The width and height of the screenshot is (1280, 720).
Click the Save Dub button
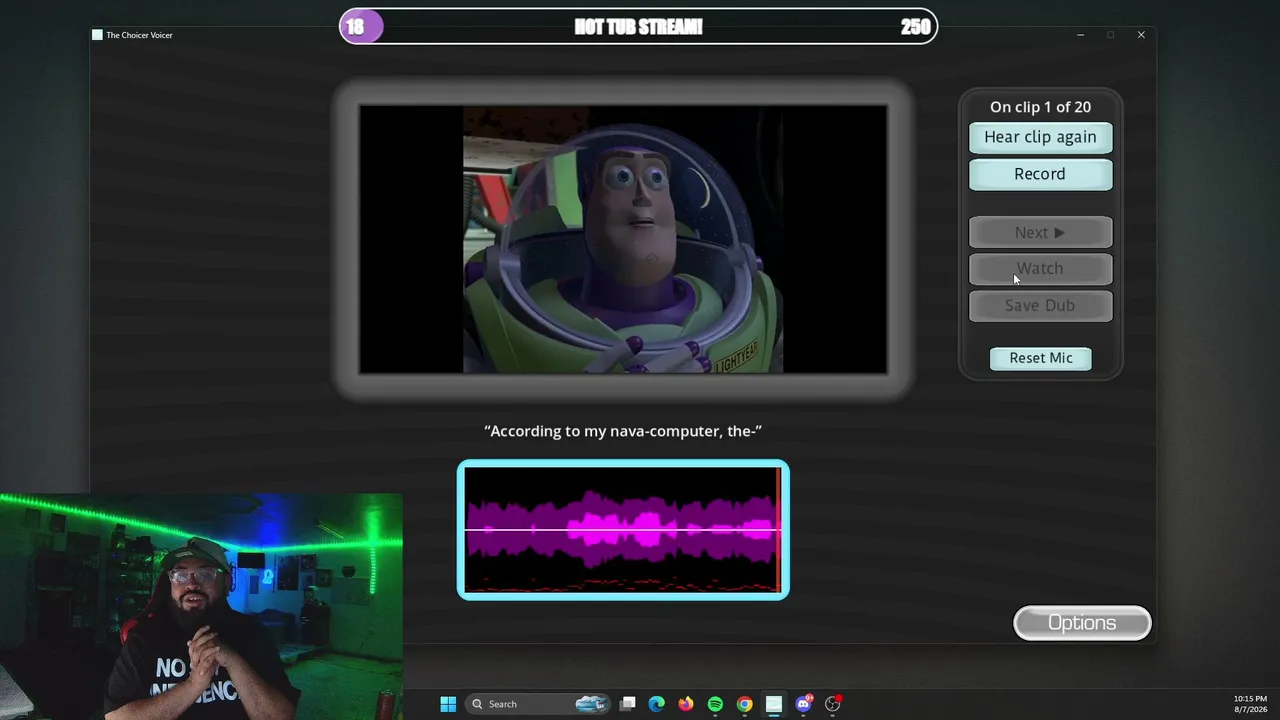(x=1040, y=305)
